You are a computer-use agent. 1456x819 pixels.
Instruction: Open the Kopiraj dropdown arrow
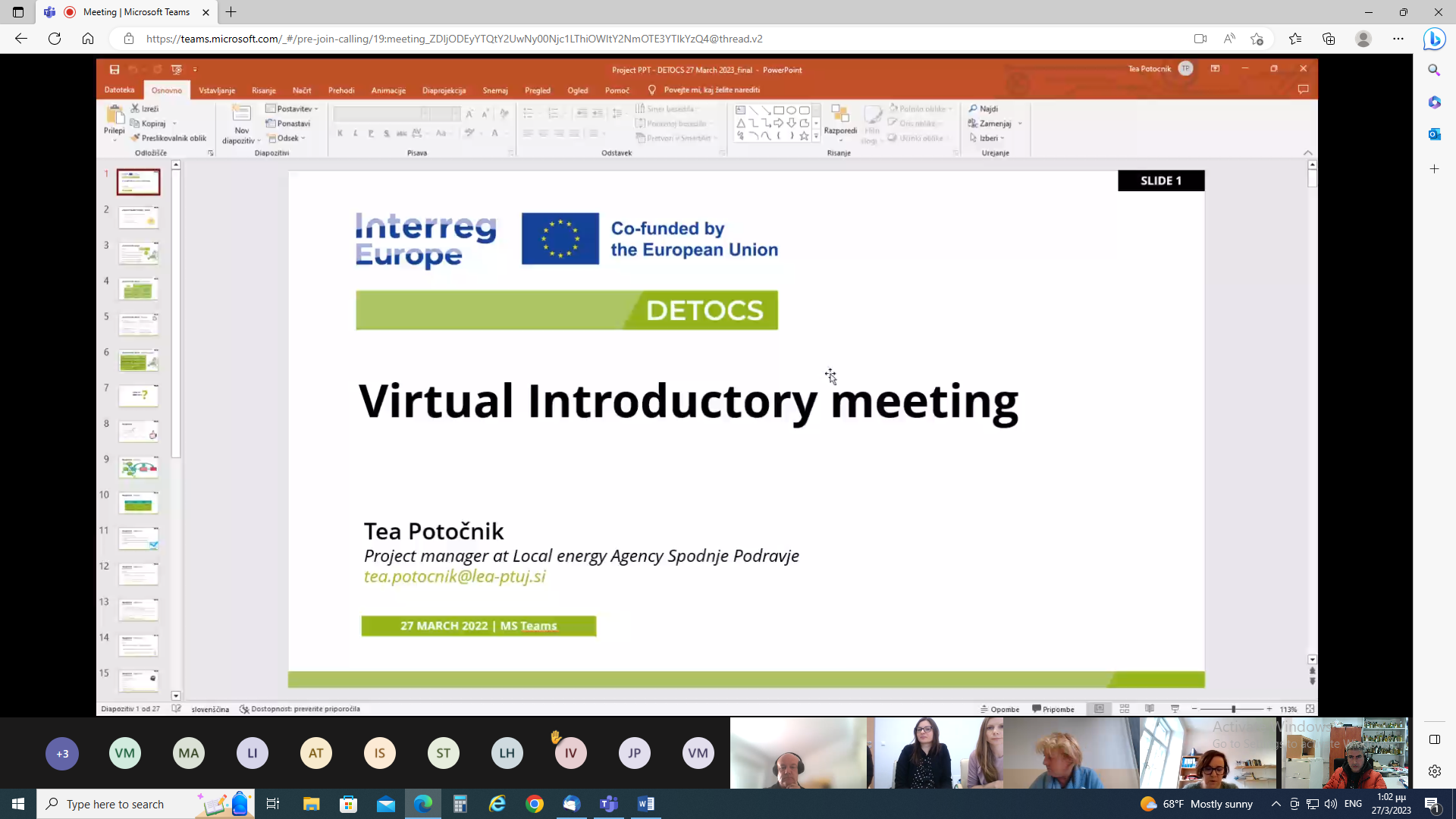coord(174,124)
